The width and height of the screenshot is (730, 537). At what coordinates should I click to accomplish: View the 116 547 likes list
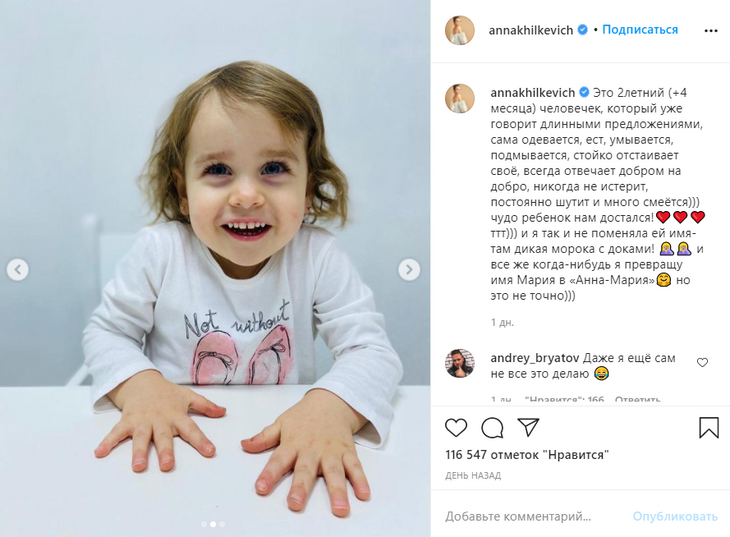pos(527,455)
